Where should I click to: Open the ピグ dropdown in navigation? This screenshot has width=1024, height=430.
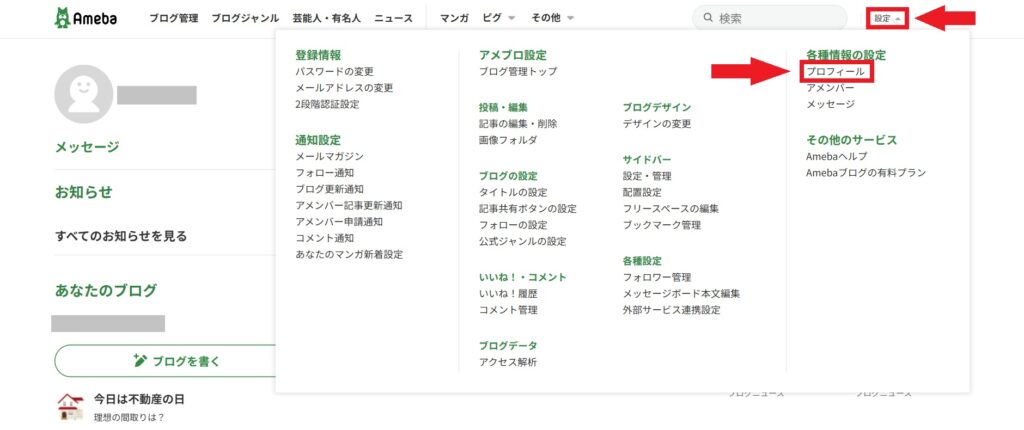click(499, 18)
